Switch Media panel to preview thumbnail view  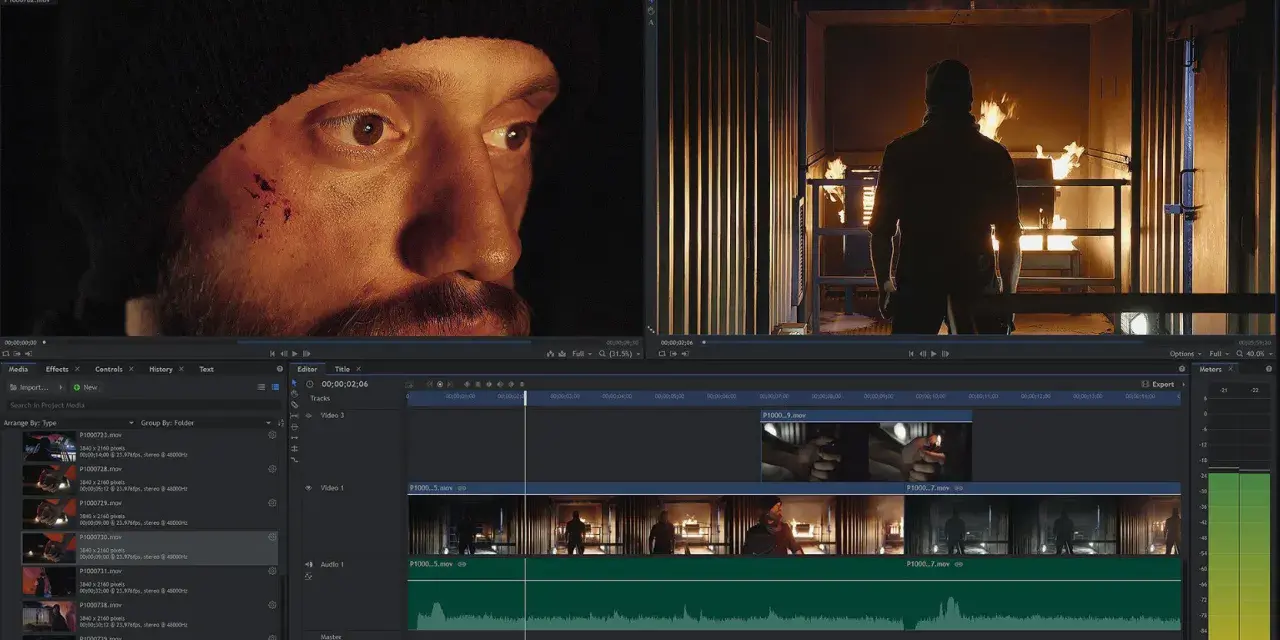click(274, 387)
